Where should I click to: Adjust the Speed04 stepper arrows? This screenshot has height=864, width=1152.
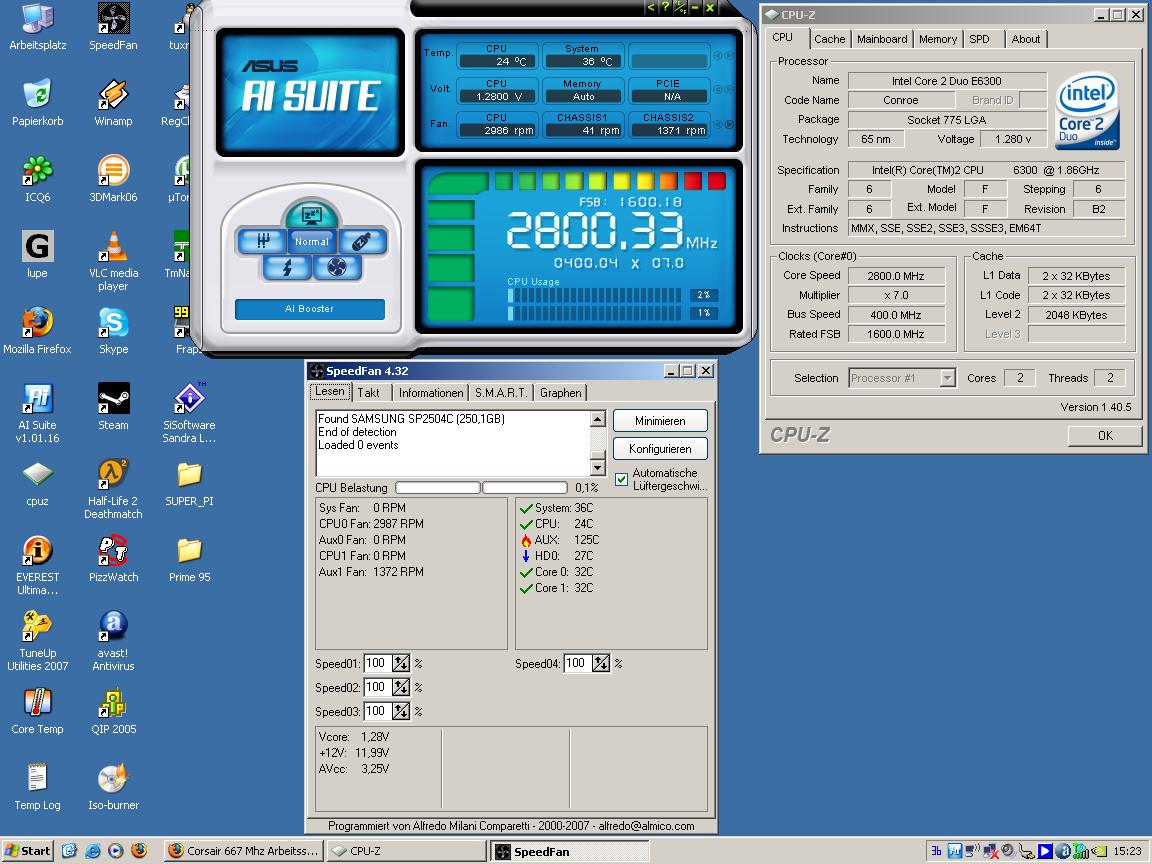pyautogui.click(x=601, y=663)
